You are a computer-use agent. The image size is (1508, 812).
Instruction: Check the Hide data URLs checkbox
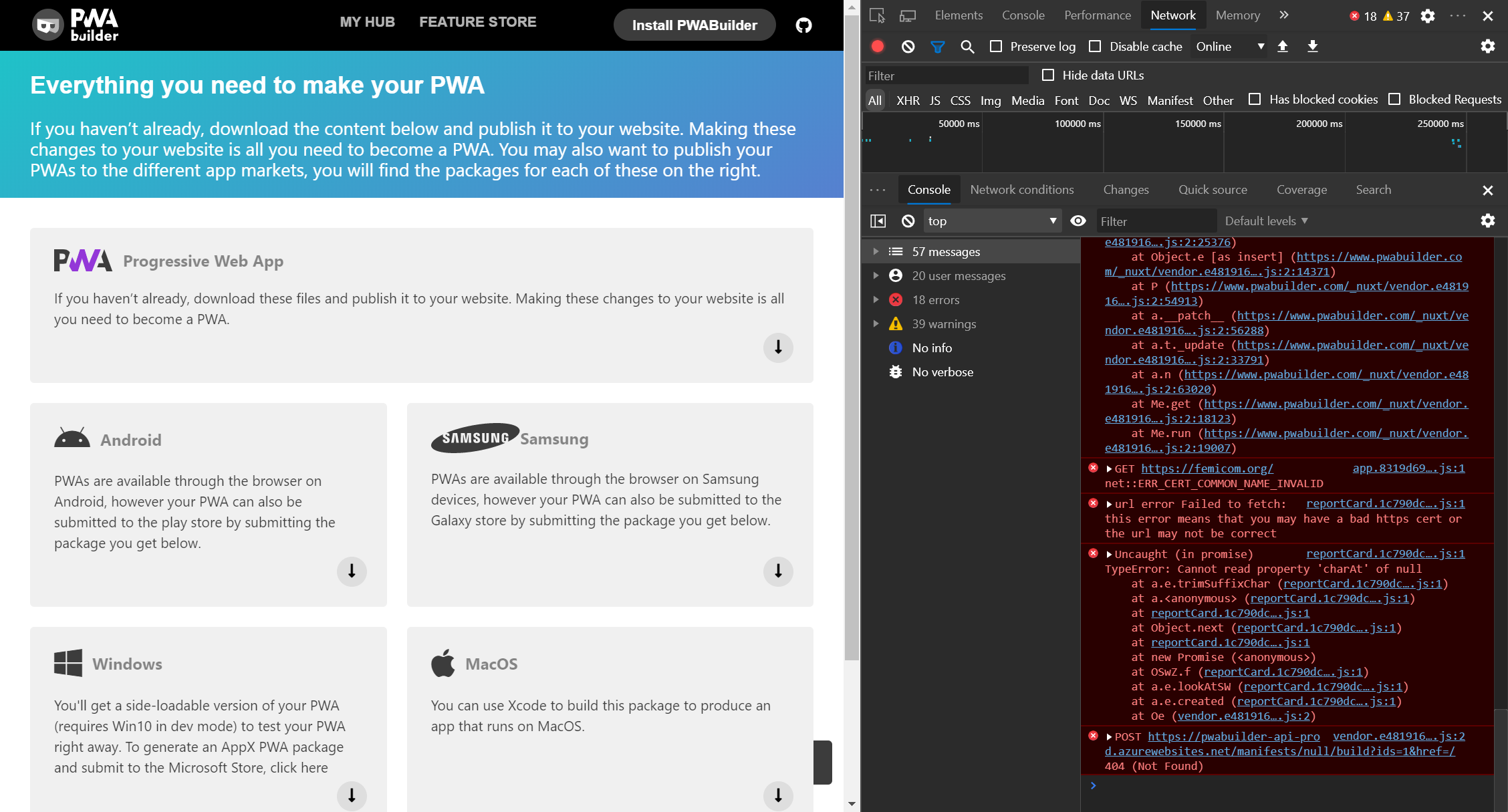[1047, 75]
